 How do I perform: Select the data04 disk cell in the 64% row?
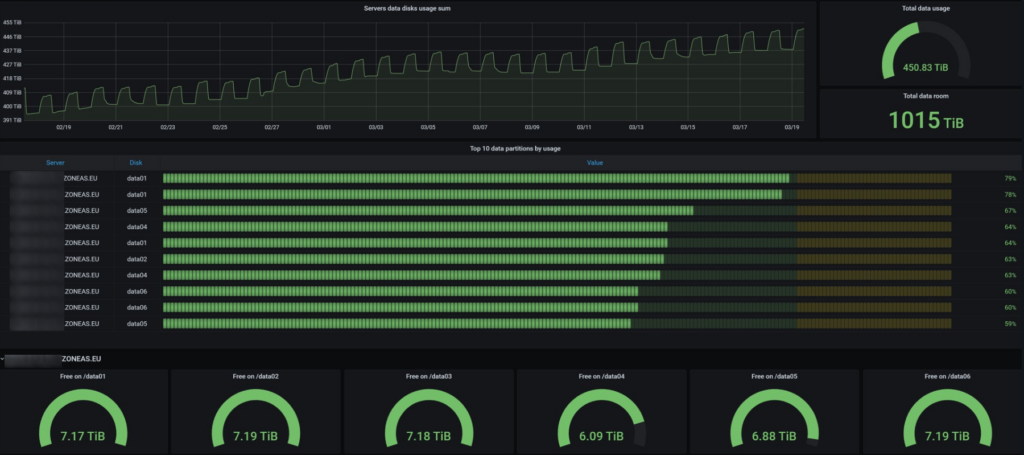coord(136,227)
